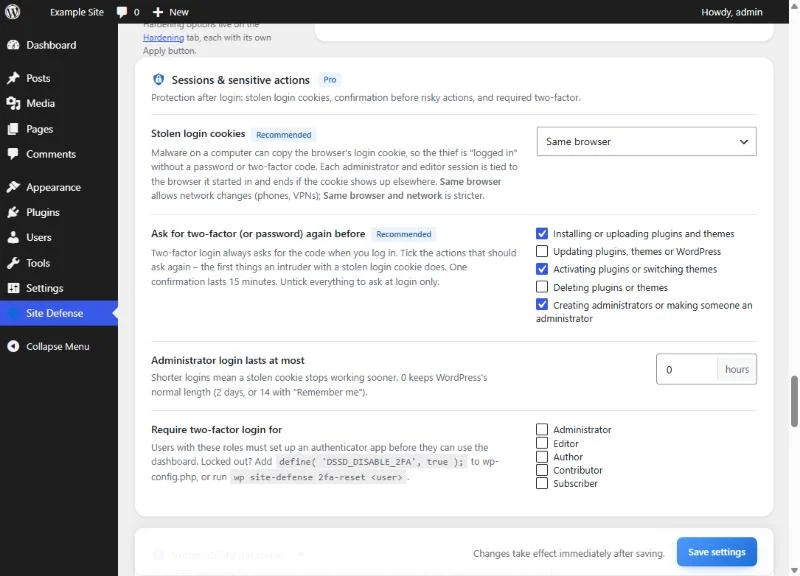Require two-factor for Contributor role

[x=542, y=469]
